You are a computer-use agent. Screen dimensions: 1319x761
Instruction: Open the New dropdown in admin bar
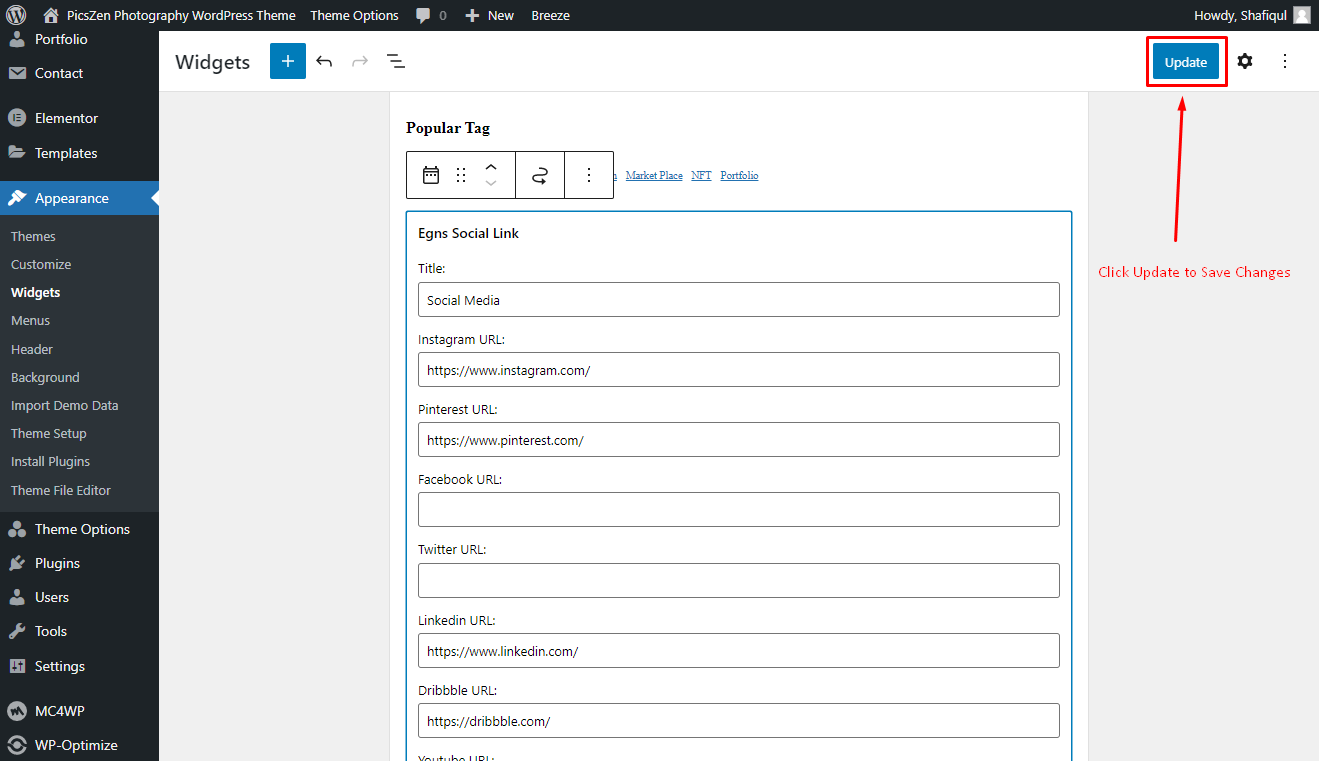490,15
